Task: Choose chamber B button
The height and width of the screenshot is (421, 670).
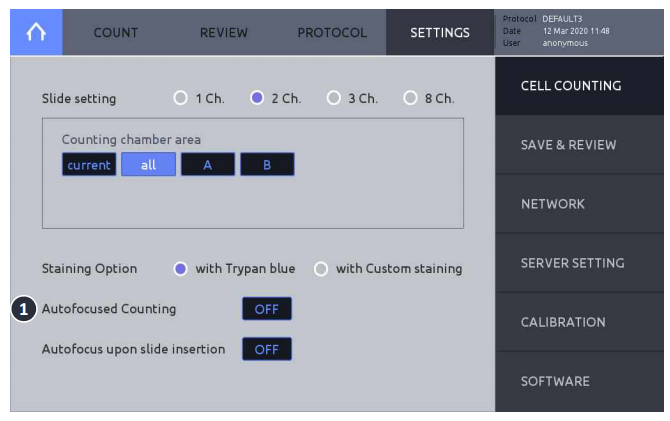Action: point(267,165)
